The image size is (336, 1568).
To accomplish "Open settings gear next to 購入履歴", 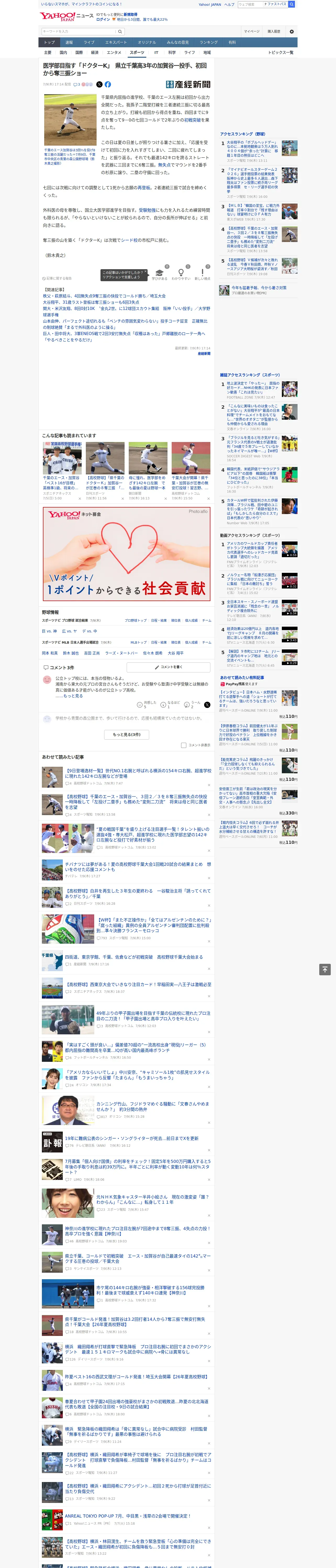I will click(x=292, y=32).
